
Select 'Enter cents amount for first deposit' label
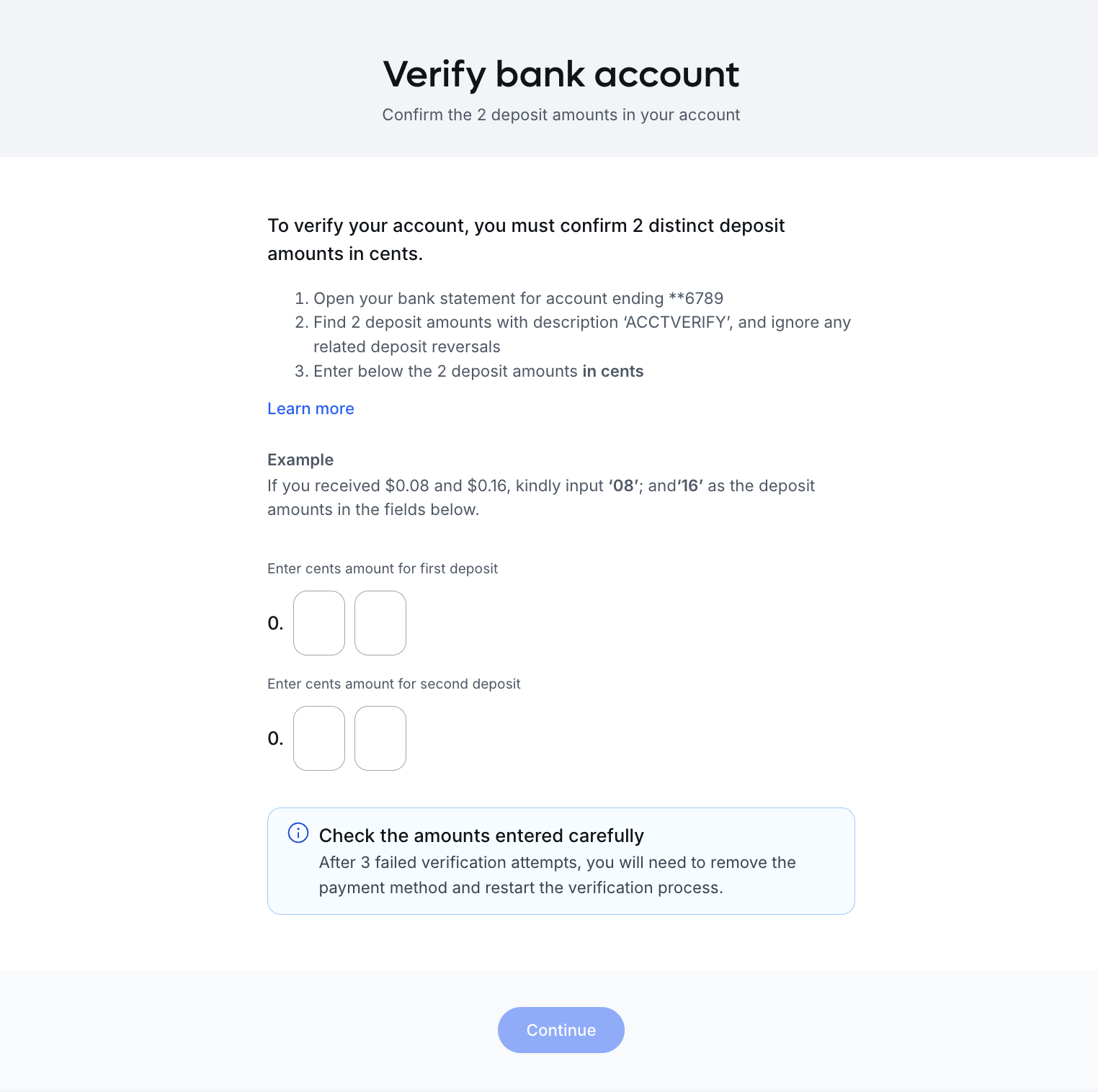(x=383, y=568)
